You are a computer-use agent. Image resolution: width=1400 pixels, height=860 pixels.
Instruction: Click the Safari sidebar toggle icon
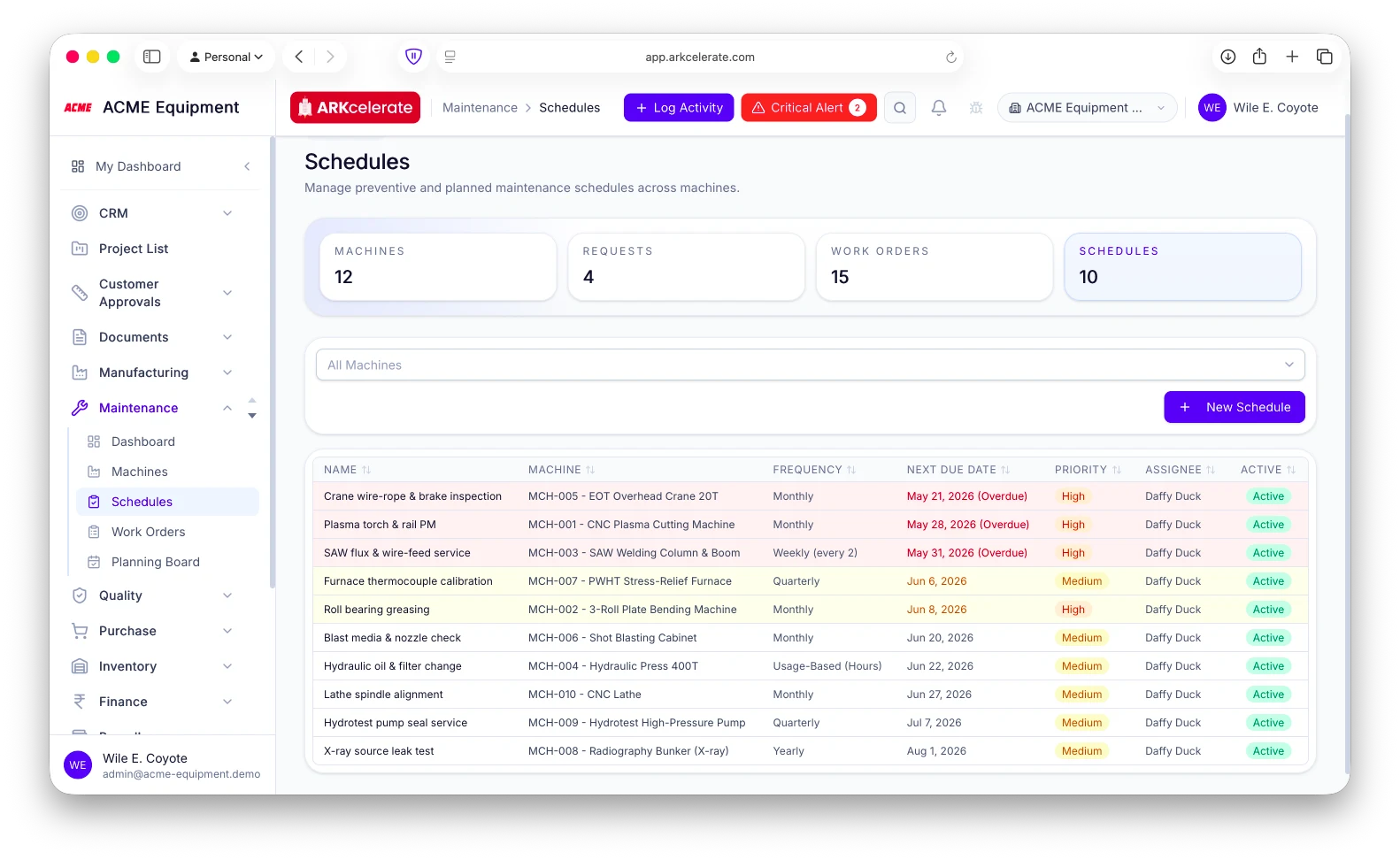(152, 57)
